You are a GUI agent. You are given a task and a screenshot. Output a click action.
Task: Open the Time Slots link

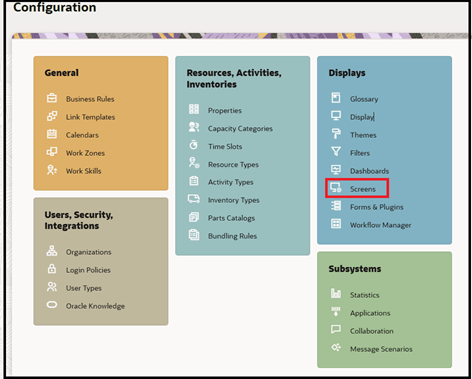(x=225, y=147)
